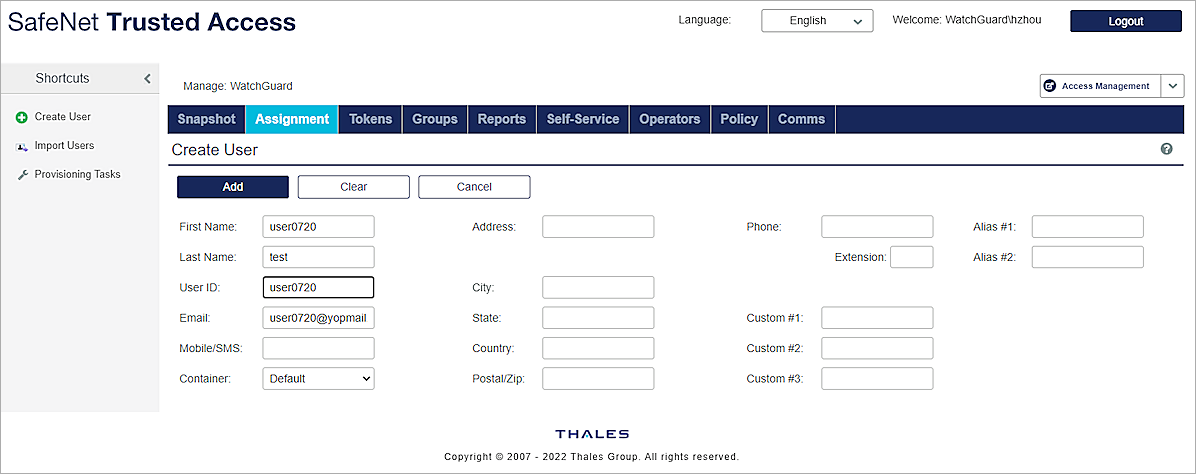
Task: Focus the User ID input field
Action: [318, 288]
